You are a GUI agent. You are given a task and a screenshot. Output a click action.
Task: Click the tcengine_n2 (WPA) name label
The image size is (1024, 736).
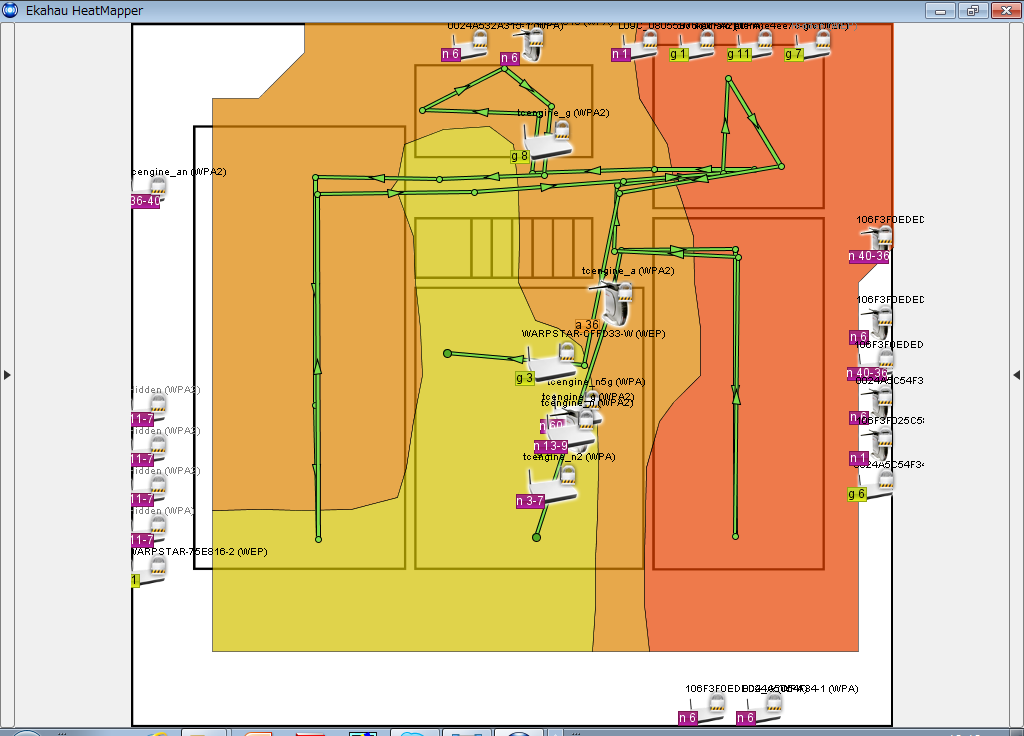569,456
